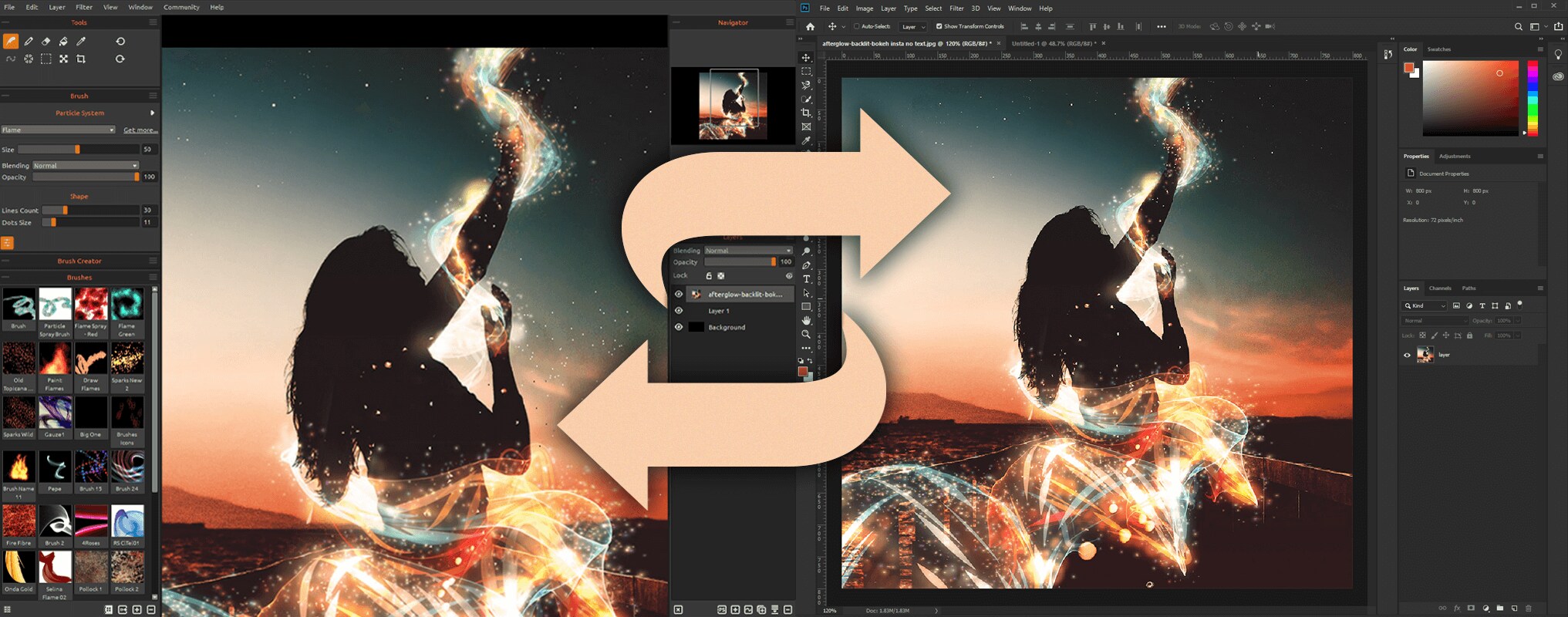Switch to the Adjustments tab
This screenshot has height=617, width=1568.
(x=1455, y=156)
